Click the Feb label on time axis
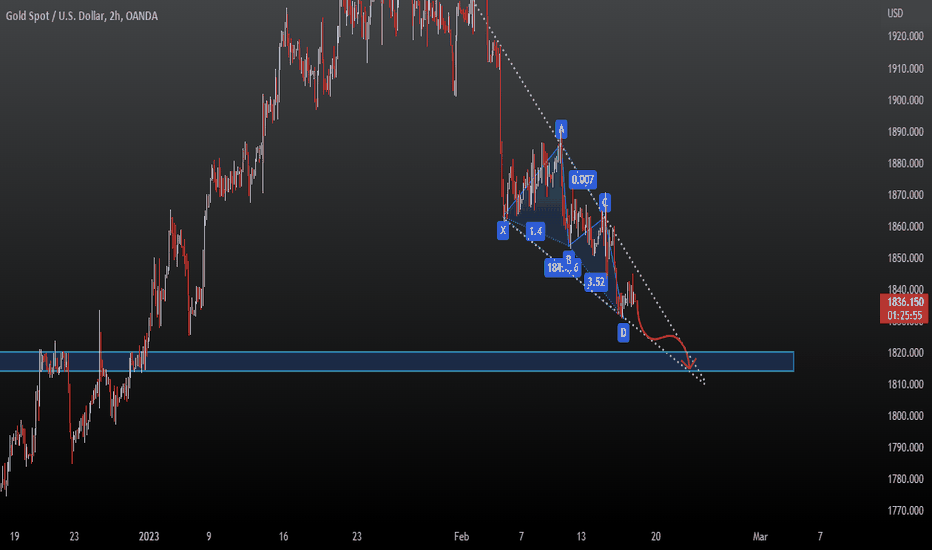 pos(461,536)
